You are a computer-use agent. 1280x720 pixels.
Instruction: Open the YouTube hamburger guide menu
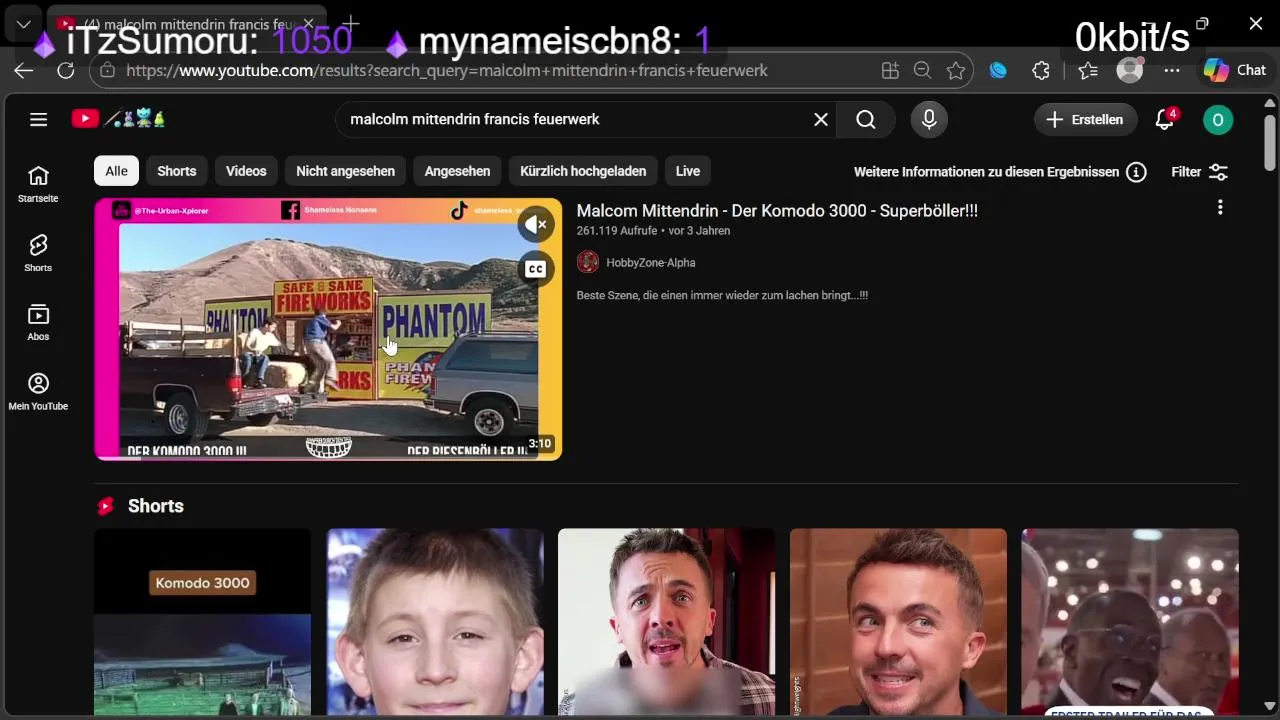(x=38, y=120)
